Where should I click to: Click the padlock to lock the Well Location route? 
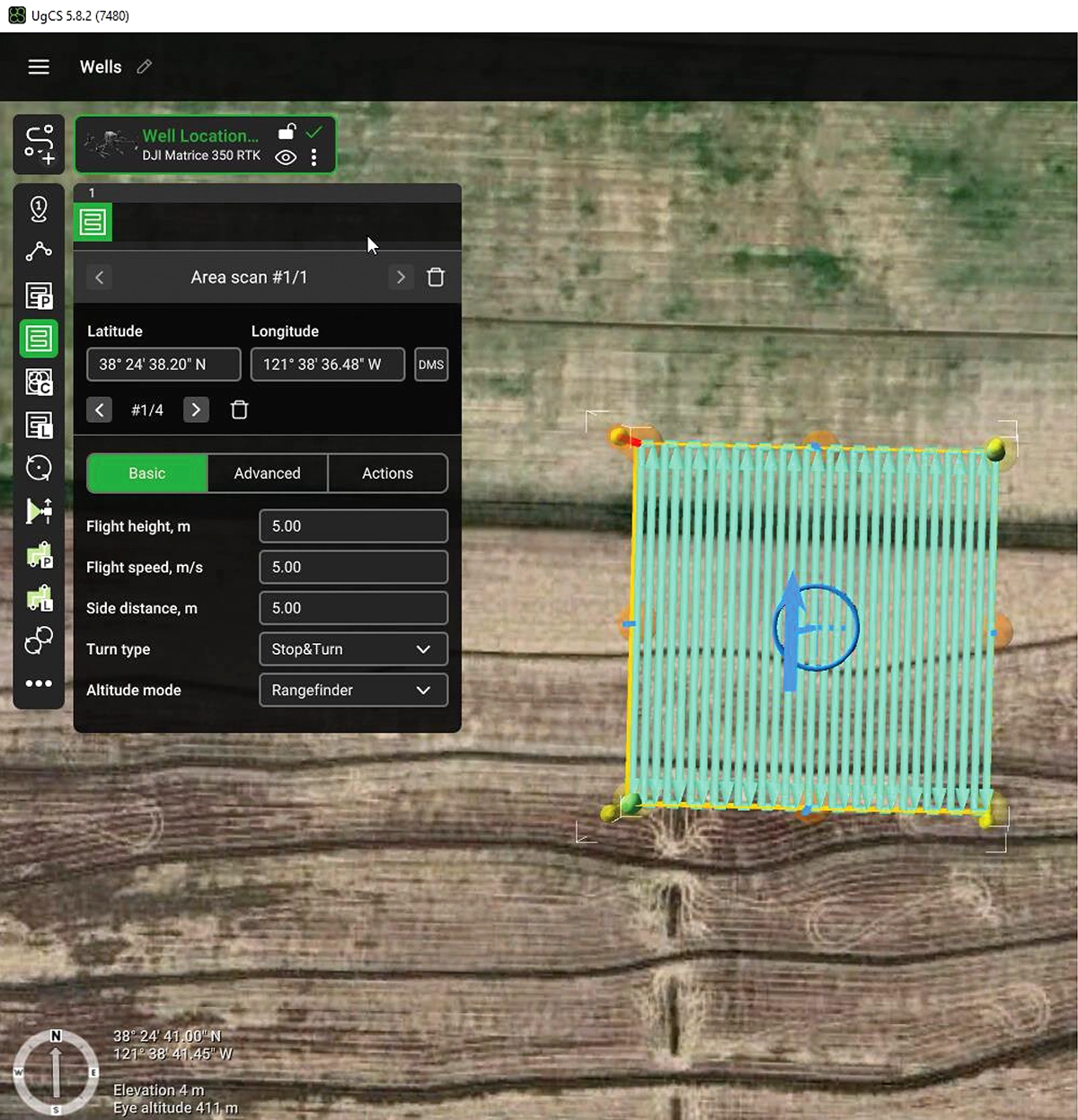pos(286,131)
